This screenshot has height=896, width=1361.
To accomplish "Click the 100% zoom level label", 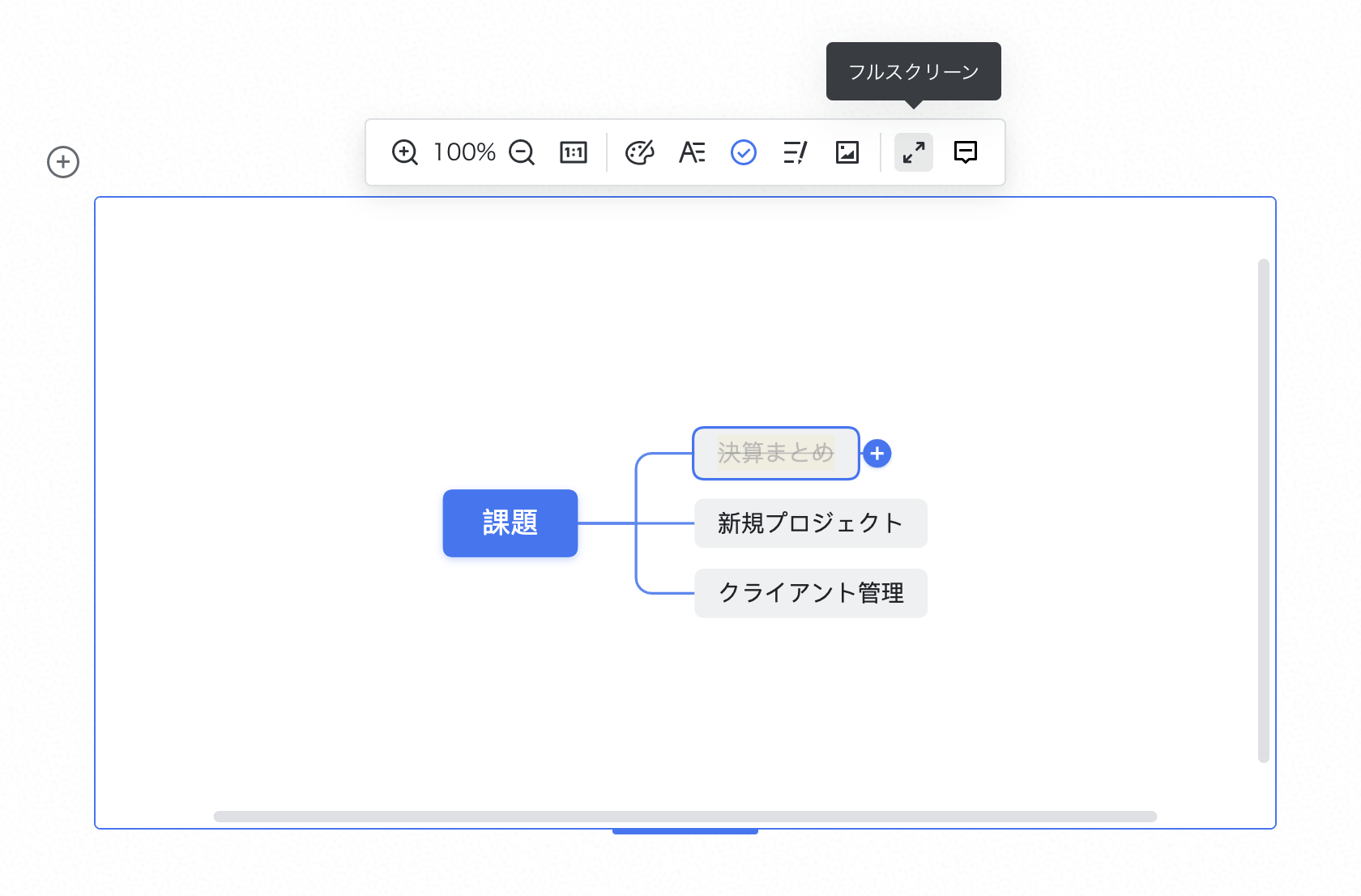I will [x=463, y=152].
